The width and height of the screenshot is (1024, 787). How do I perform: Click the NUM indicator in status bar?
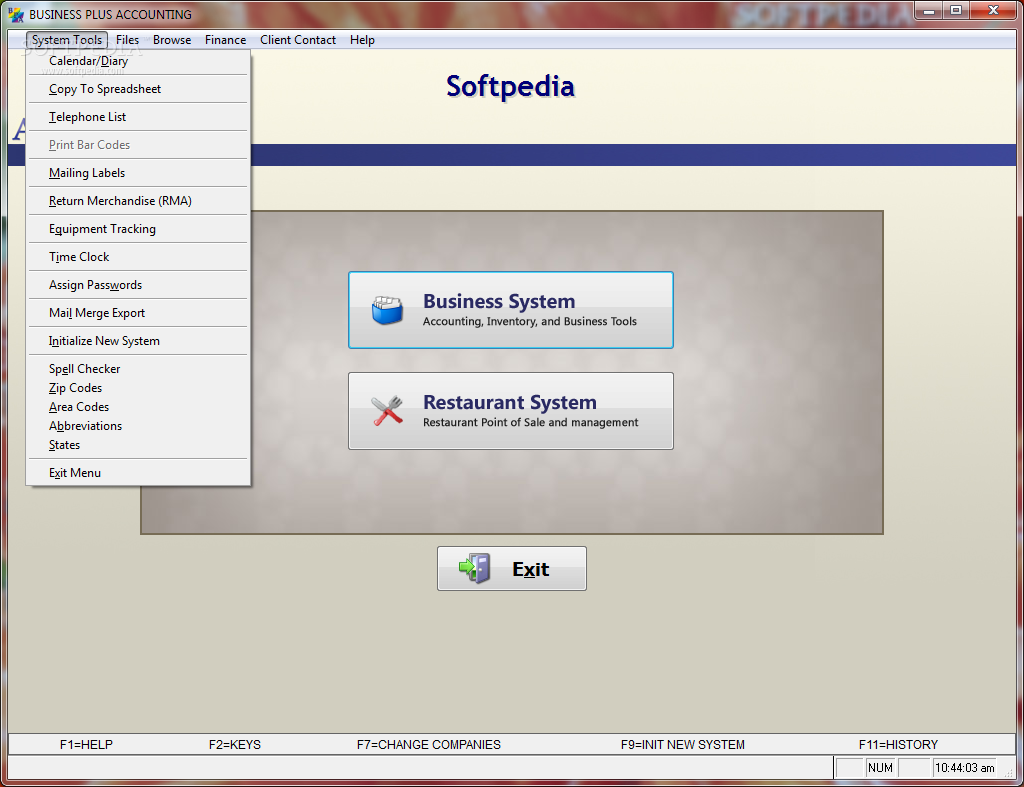pos(880,768)
